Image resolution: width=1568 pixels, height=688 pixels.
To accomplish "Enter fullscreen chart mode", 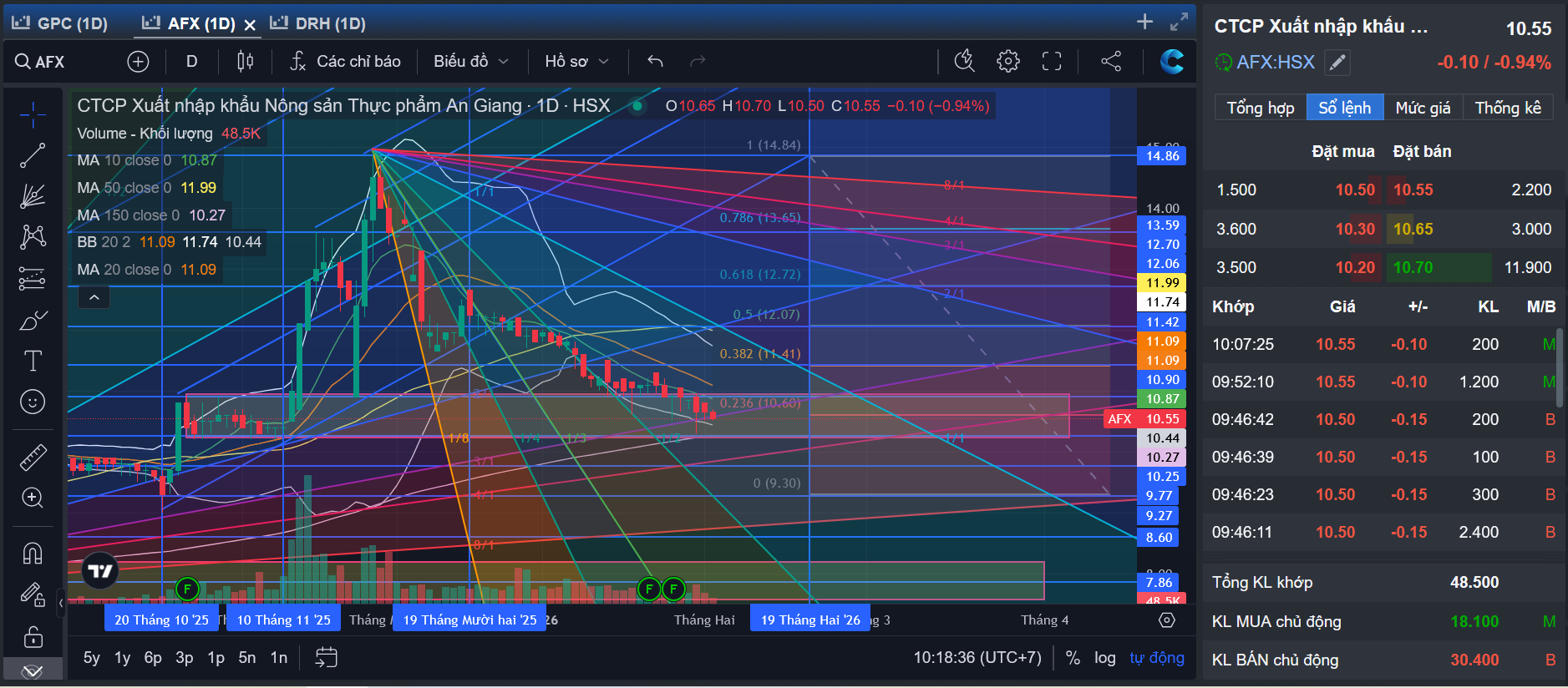I will tap(1052, 61).
